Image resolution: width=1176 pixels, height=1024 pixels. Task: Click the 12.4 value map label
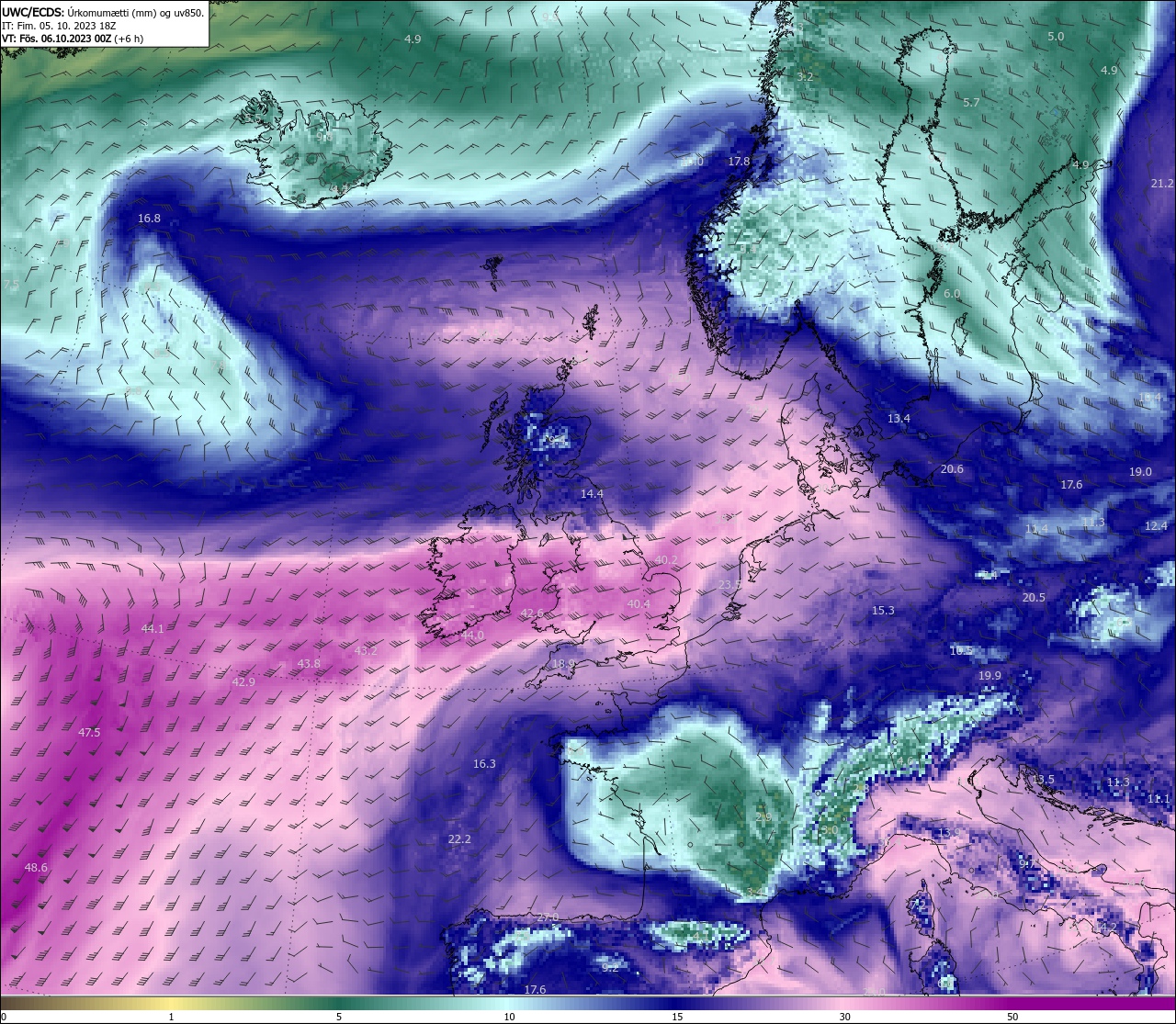coord(1156,526)
